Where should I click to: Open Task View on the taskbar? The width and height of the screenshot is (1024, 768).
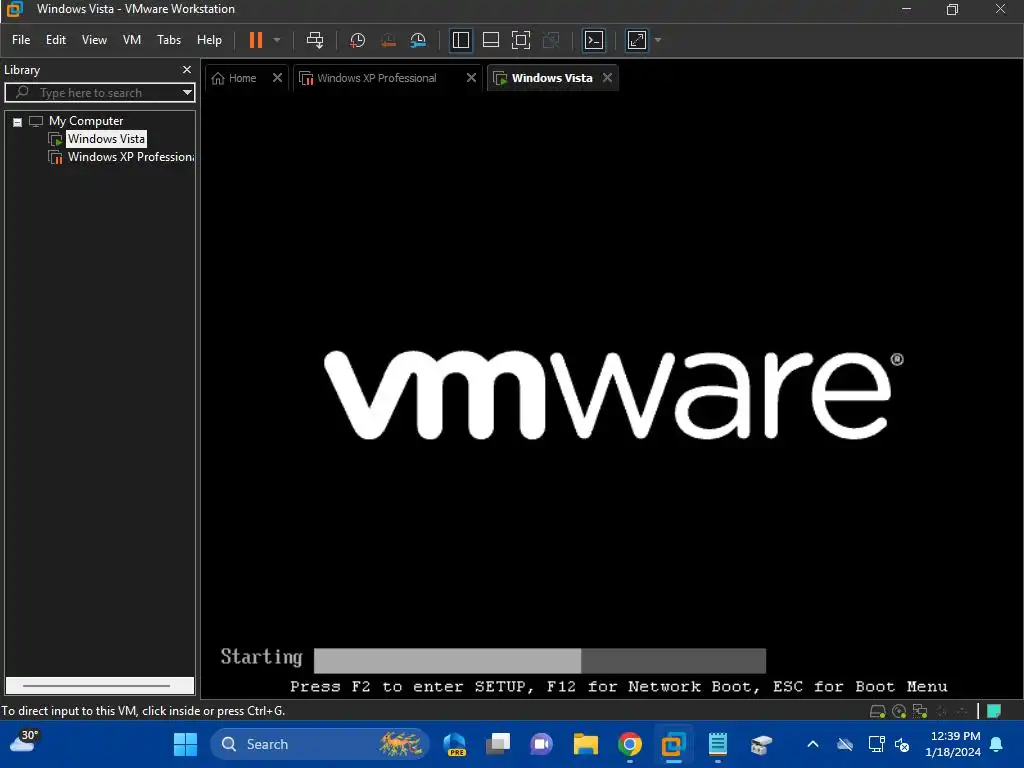(498, 744)
